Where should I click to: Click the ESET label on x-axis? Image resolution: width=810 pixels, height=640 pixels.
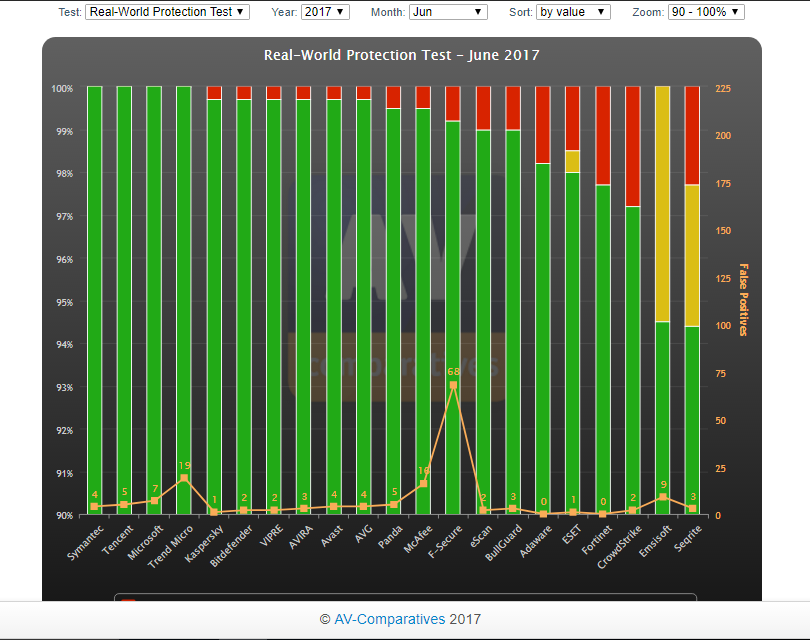tap(572, 534)
